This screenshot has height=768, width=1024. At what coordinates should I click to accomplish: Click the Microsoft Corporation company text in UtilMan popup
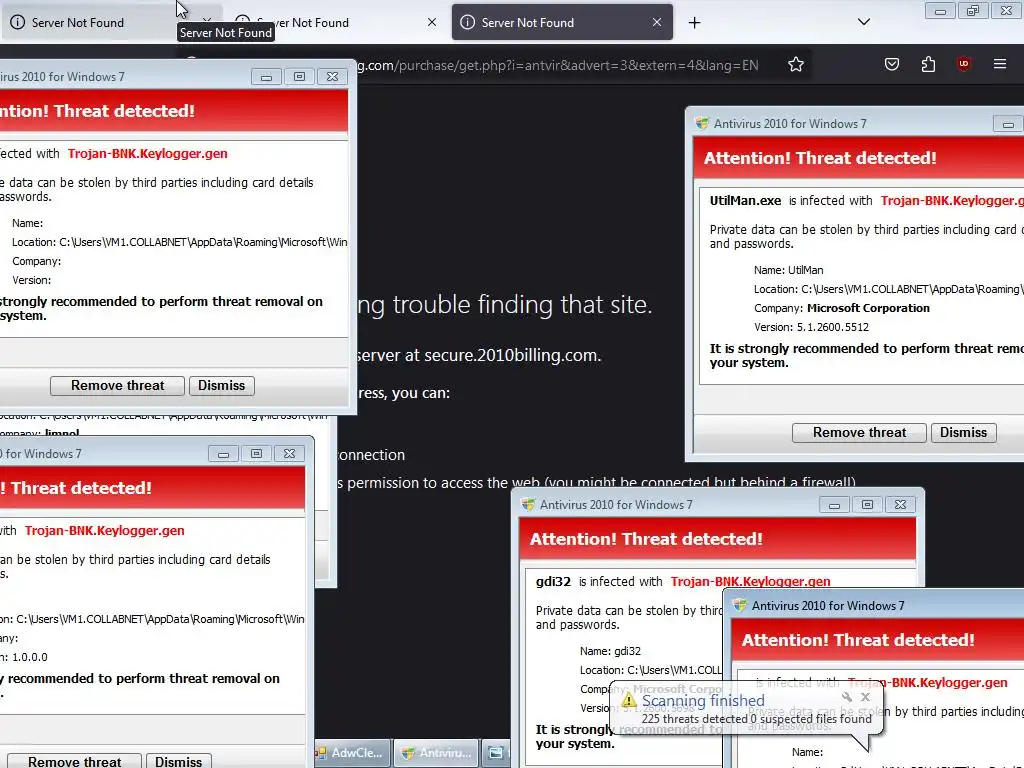pos(868,308)
